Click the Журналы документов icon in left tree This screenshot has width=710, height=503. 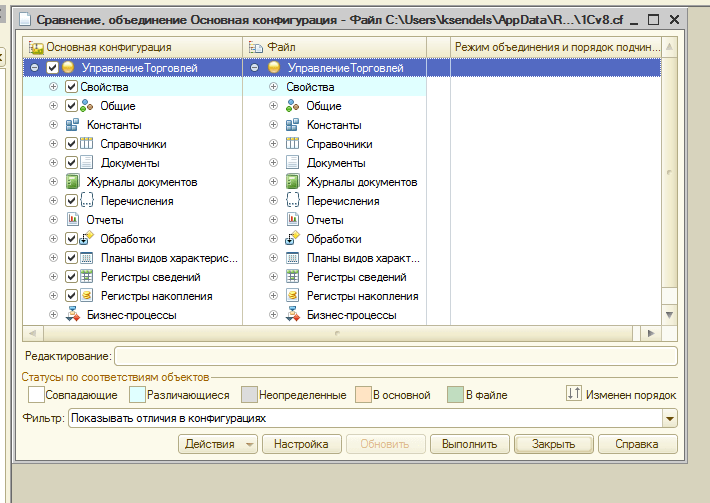tap(72, 182)
